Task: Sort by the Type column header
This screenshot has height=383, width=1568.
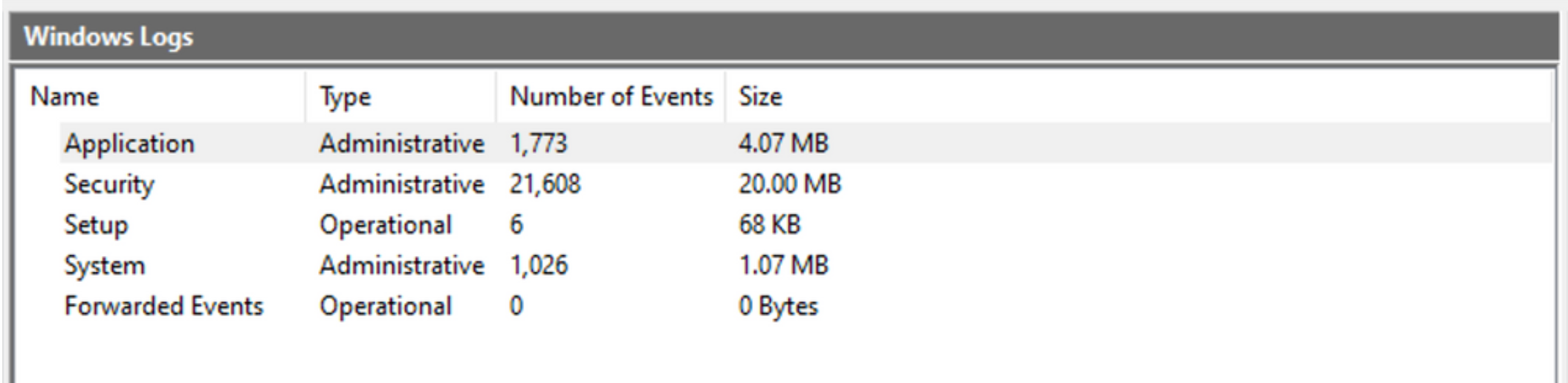Action: pyautogui.click(x=345, y=96)
